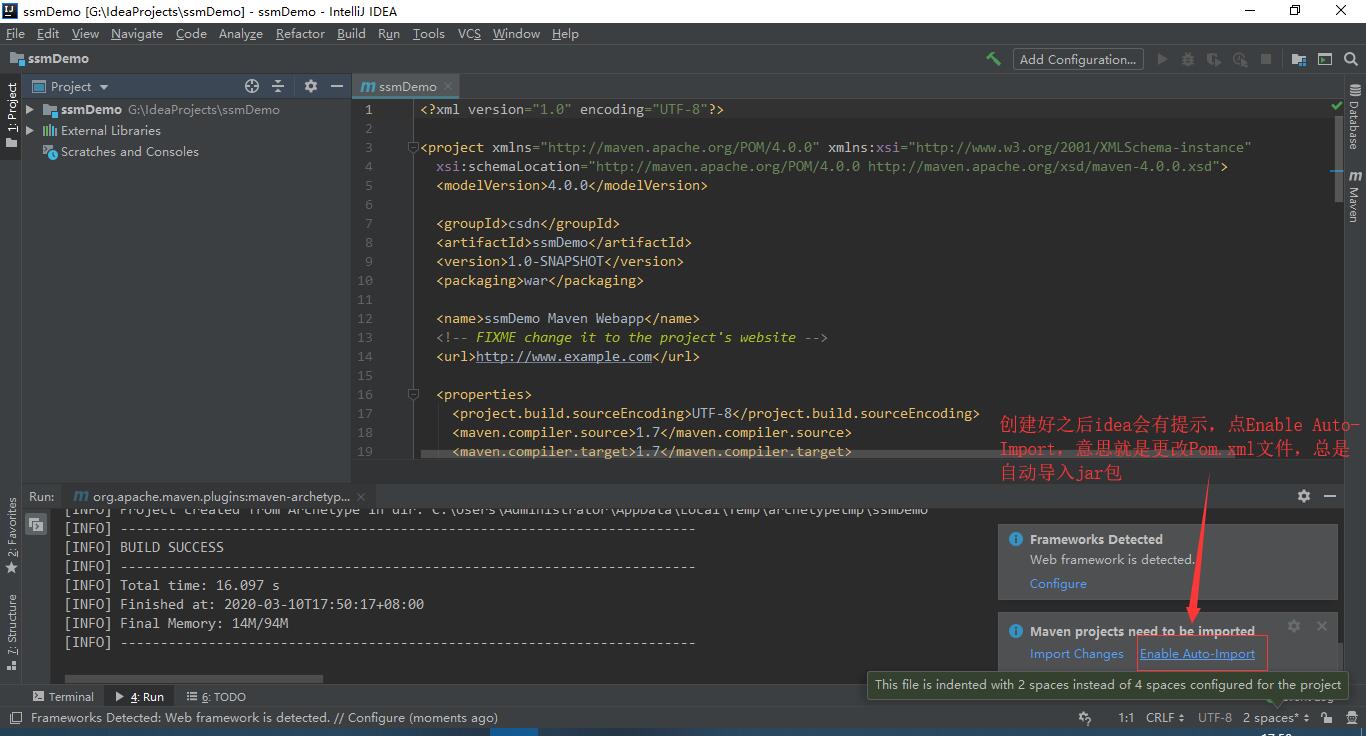The height and width of the screenshot is (736, 1366).
Task: Click the disabled Run (play) toolbar icon
Action: 1162,59
